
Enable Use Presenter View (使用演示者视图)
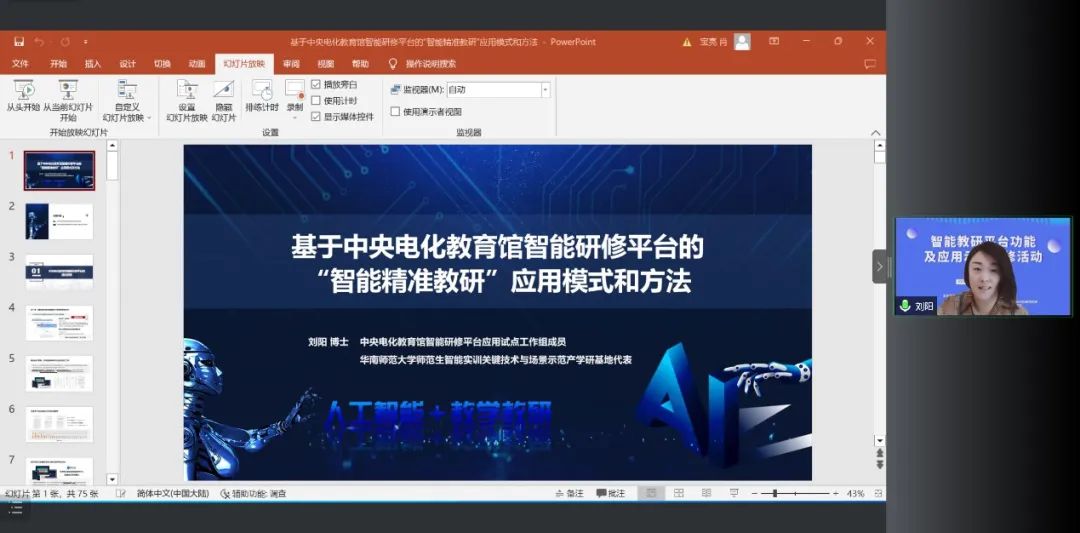[395, 112]
